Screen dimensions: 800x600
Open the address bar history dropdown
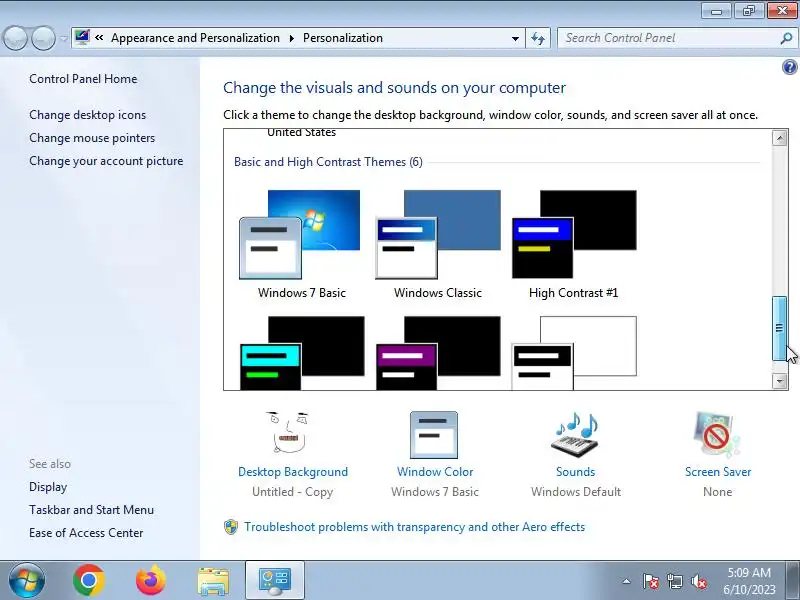pos(515,38)
